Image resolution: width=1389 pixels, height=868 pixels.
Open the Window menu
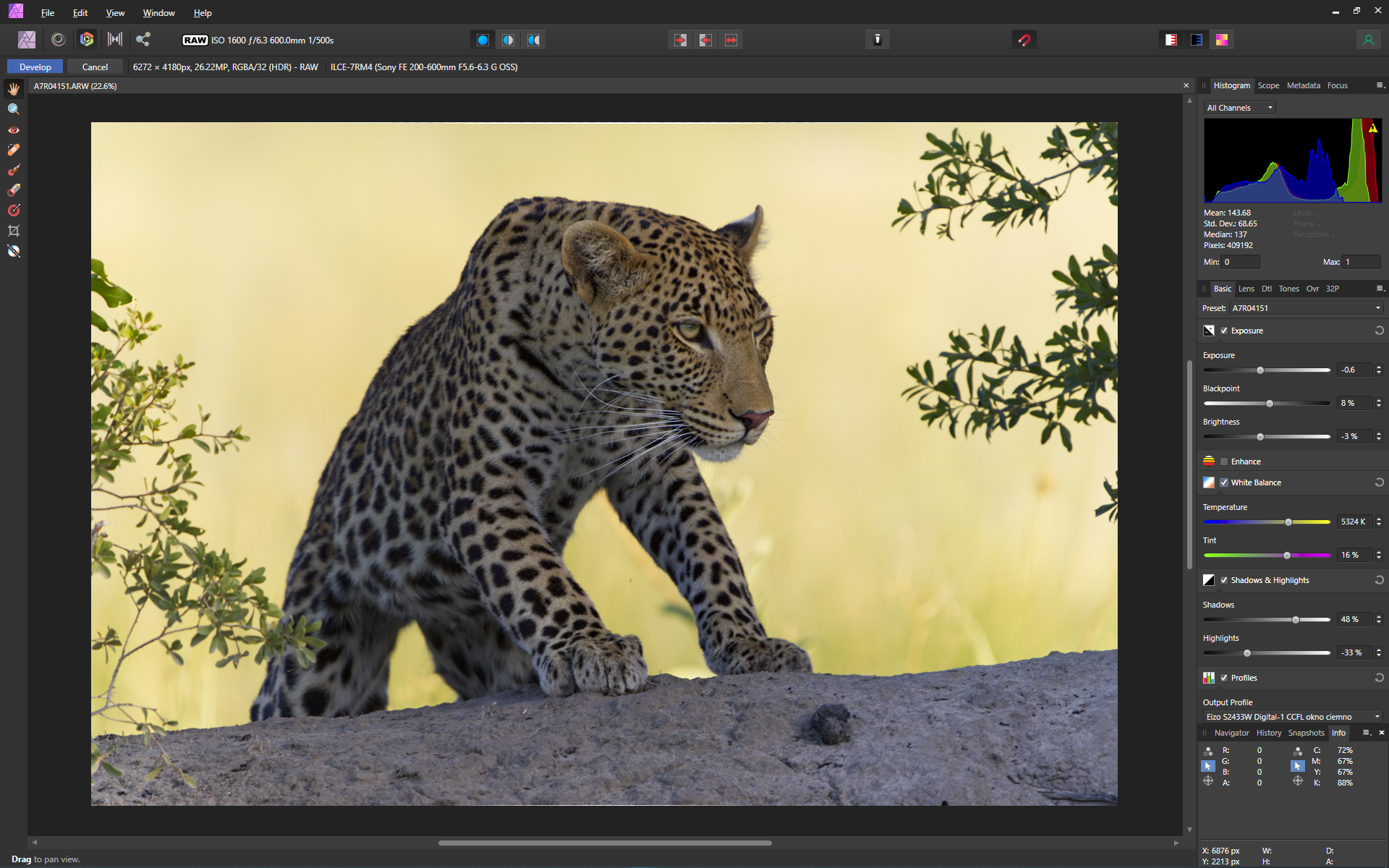coord(158,13)
